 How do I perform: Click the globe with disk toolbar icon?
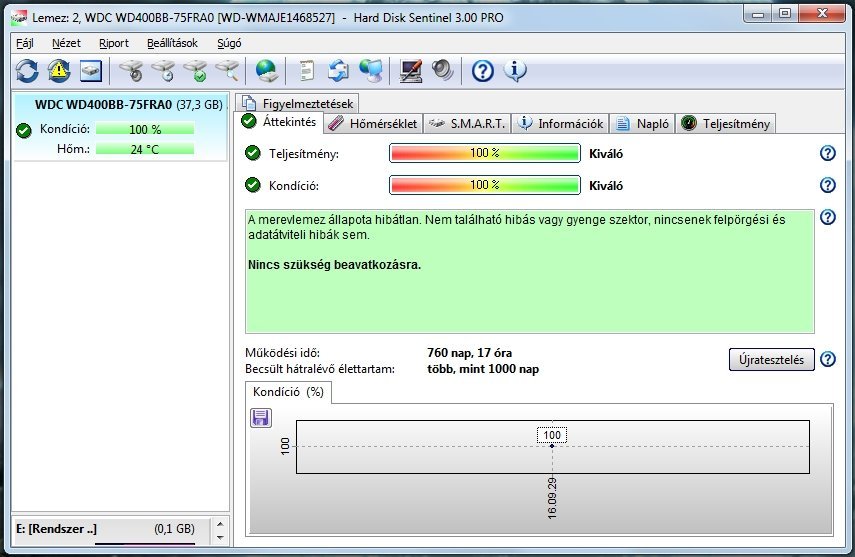(x=267, y=71)
